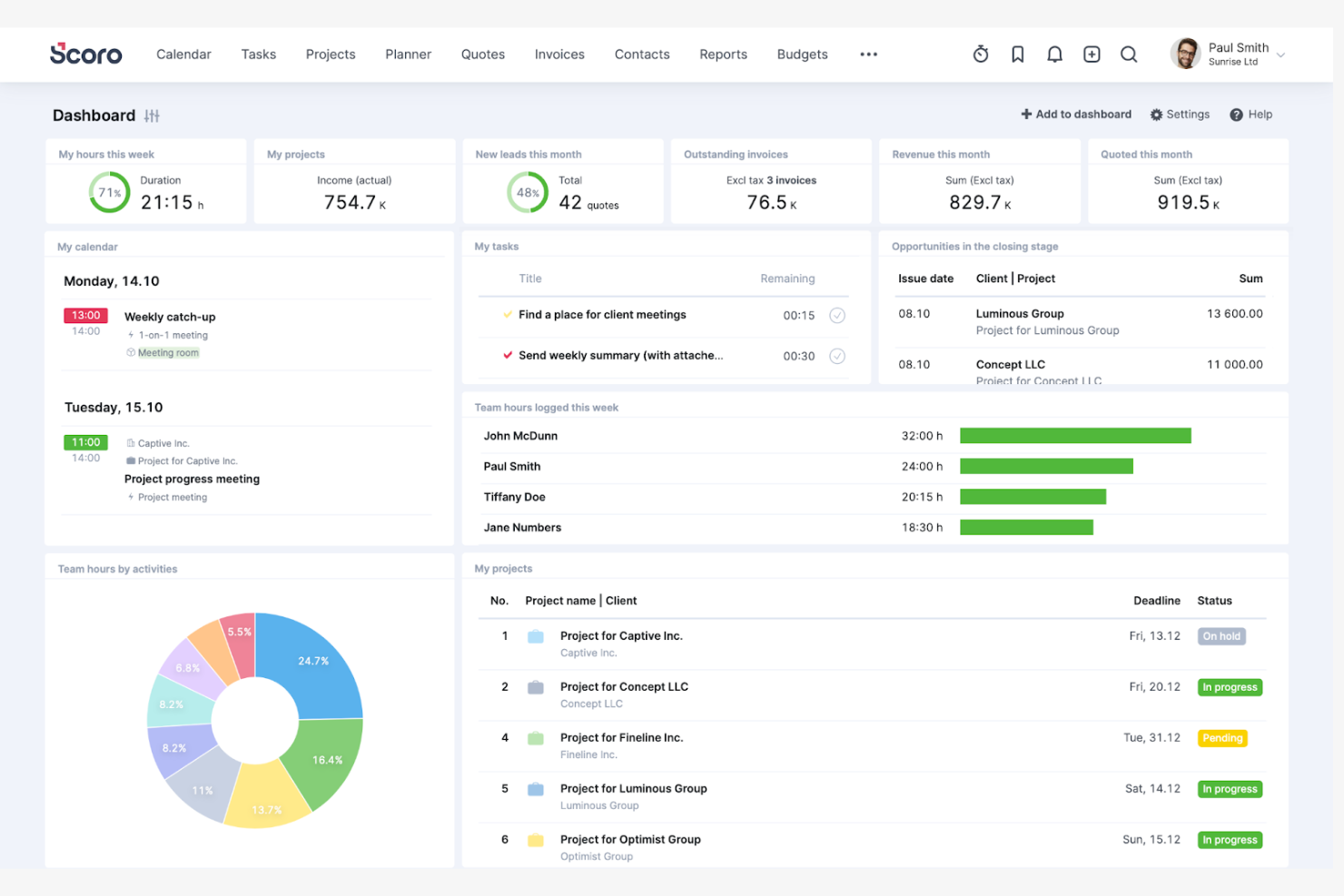Click the Scoro logo
Screen dimensions: 1344x896
coord(85,54)
